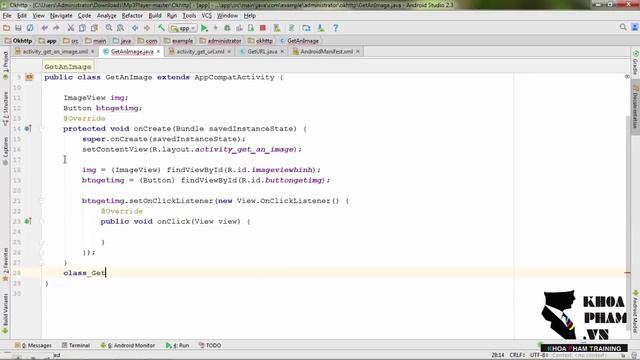Copy selection using the copy icon

(x=82, y=28)
